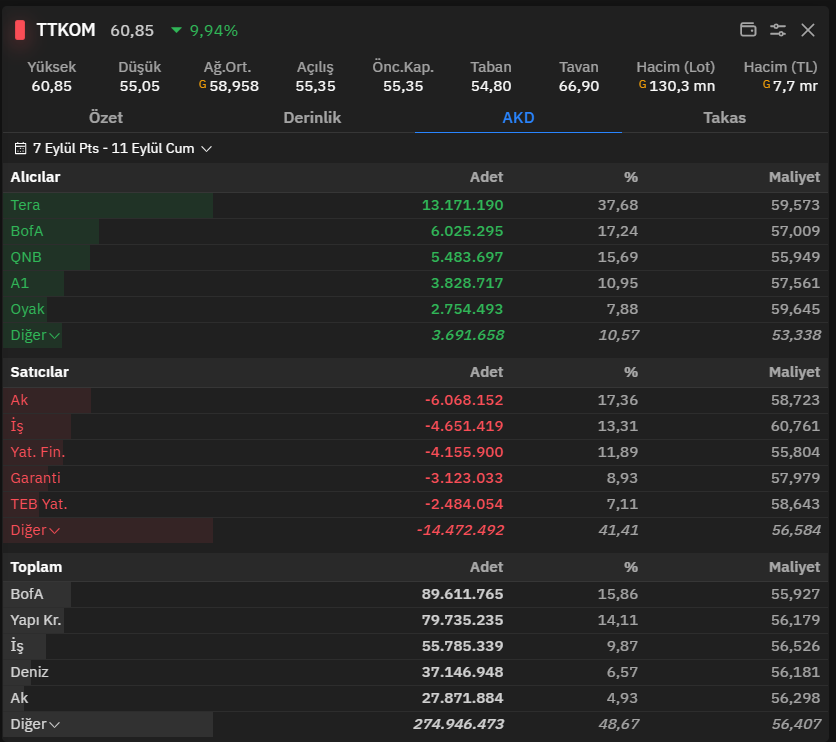Close the TTKOM panel
Image resolution: width=836 pixels, height=742 pixels.
click(808, 30)
